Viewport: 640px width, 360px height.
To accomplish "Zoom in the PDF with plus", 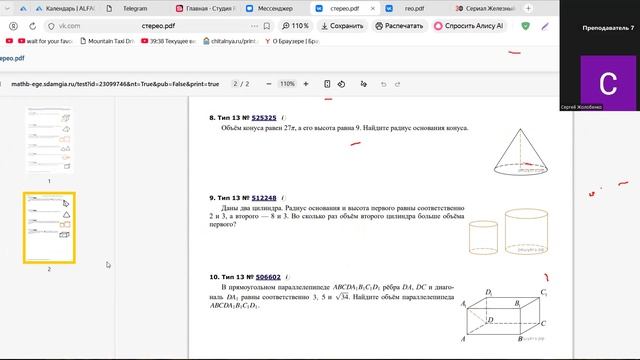I will (306, 84).
